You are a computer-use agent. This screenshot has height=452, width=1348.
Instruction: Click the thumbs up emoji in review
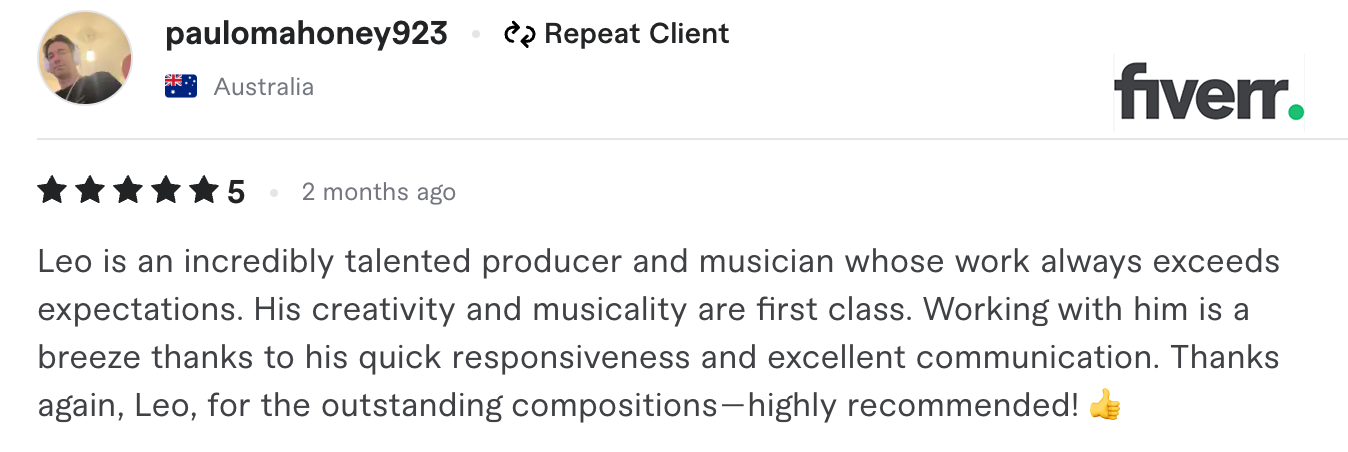(1105, 405)
